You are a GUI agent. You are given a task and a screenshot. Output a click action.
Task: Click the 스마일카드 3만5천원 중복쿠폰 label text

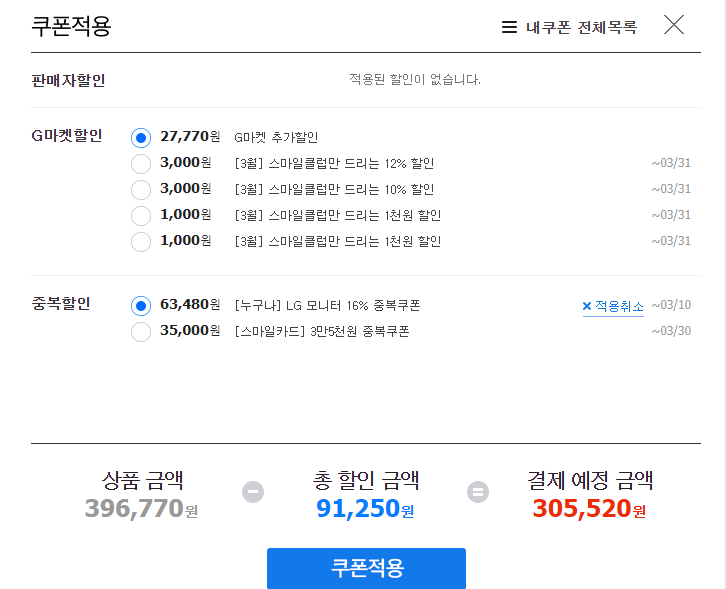[322, 332]
